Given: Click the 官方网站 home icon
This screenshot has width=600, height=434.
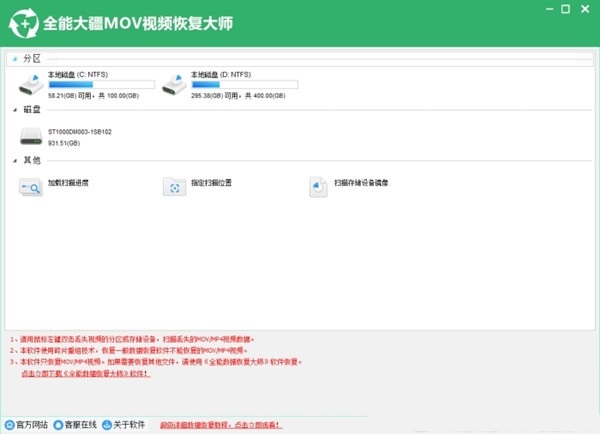Looking at the screenshot, I should coord(10,425).
